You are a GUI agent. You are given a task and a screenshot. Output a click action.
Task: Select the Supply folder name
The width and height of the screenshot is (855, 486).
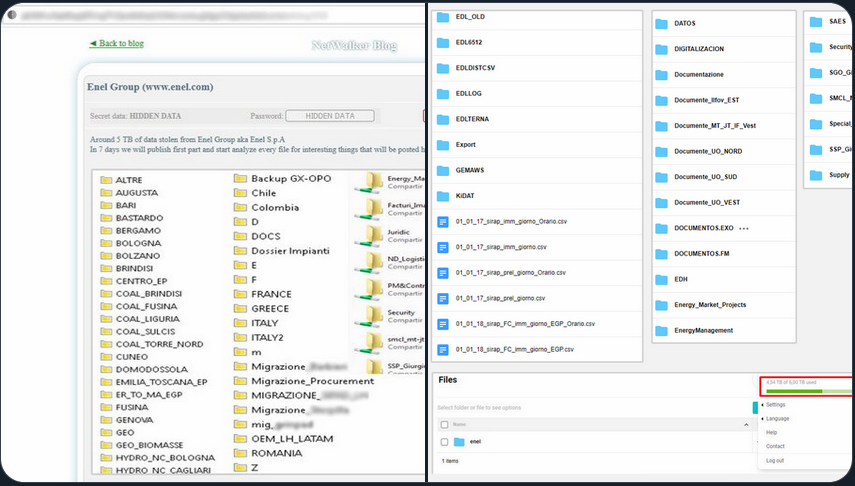click(839, 175)
